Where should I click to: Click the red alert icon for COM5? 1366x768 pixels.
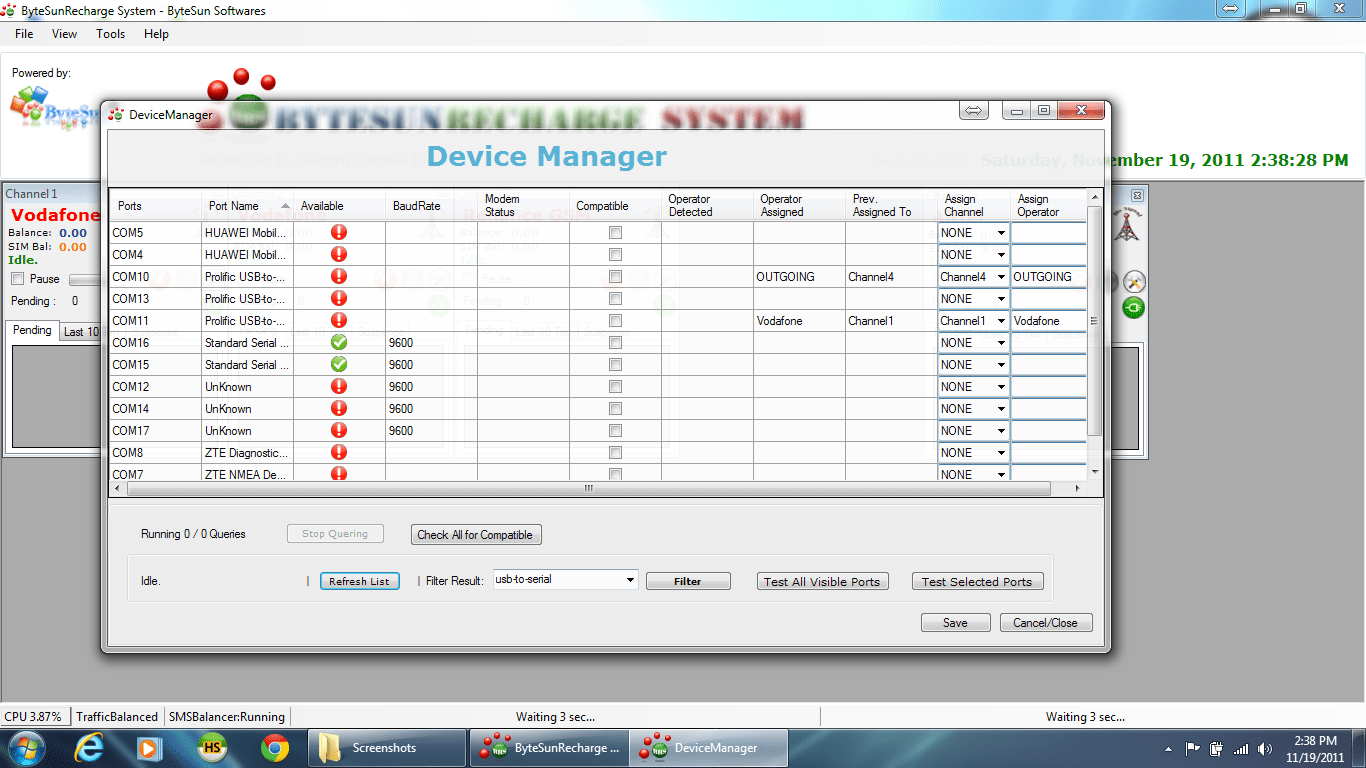(339, 232)
